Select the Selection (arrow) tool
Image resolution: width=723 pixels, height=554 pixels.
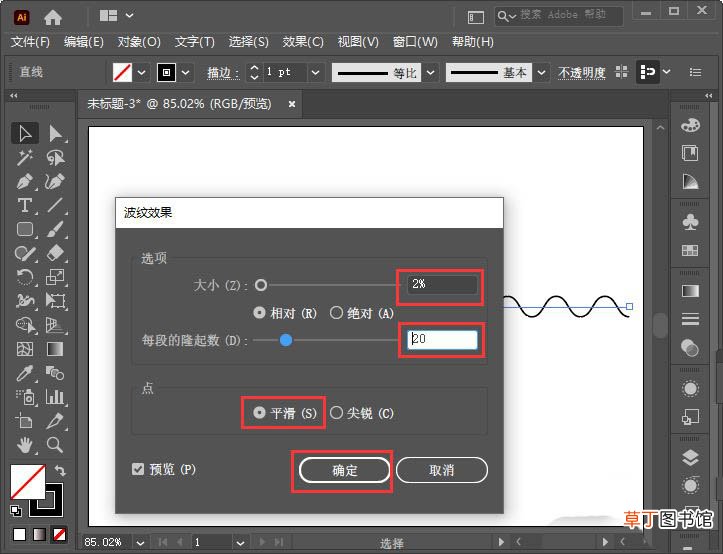tap(25, 134)
